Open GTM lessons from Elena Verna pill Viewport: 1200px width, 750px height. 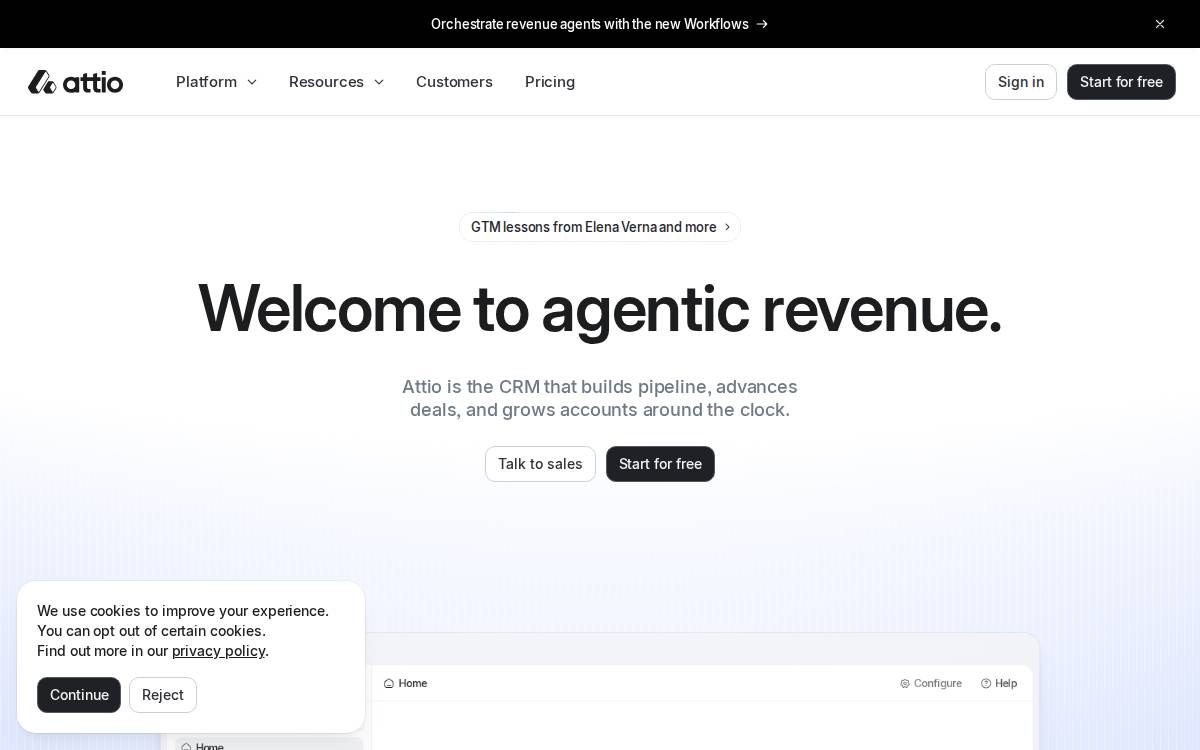click(600, 227)
